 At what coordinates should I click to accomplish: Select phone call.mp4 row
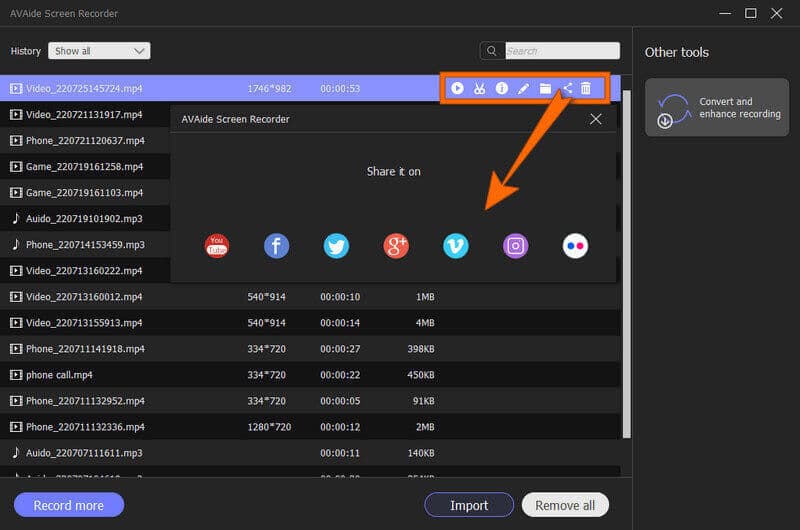point(310,374)
